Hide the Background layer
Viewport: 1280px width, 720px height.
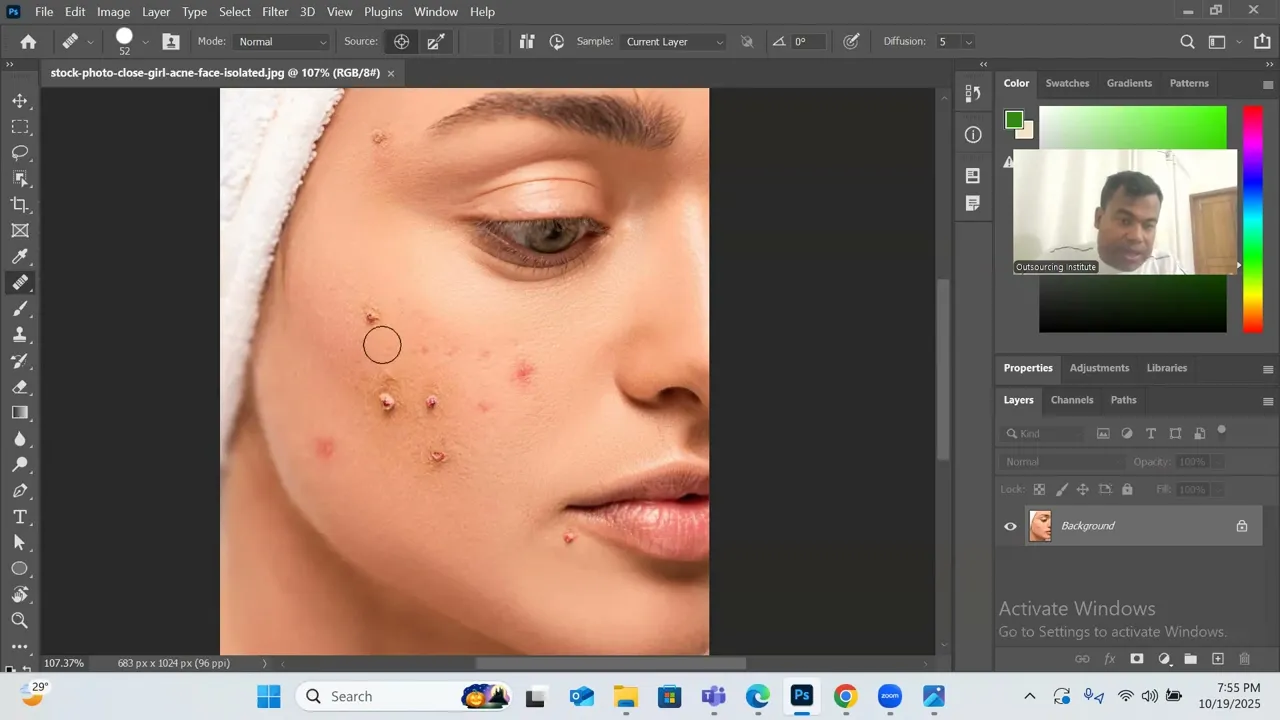1010,526
